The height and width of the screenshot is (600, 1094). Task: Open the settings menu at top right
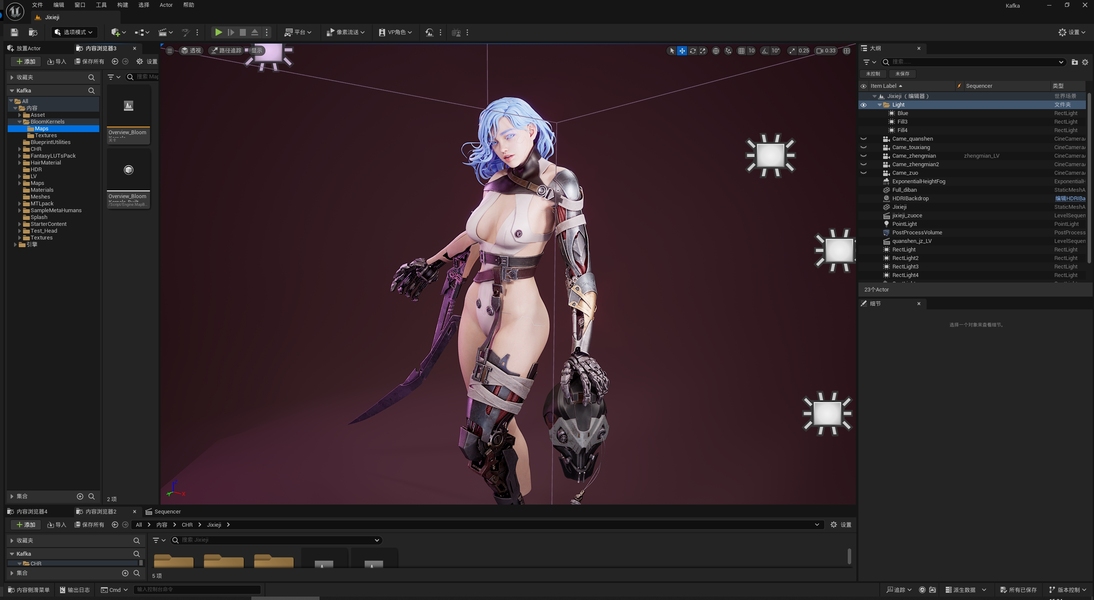(1072, 32)
